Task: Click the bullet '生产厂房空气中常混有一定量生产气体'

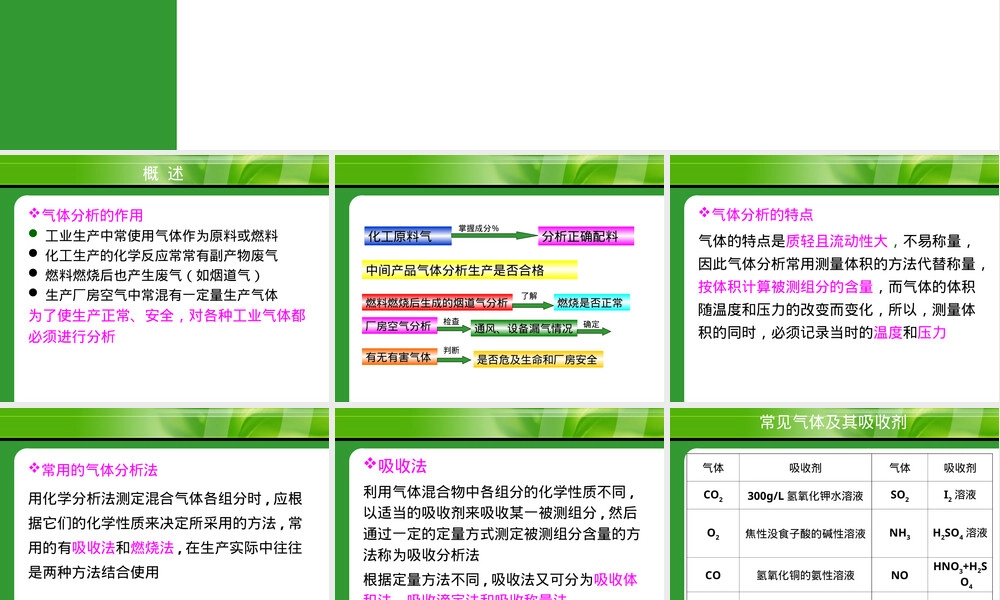Action: 161,295
